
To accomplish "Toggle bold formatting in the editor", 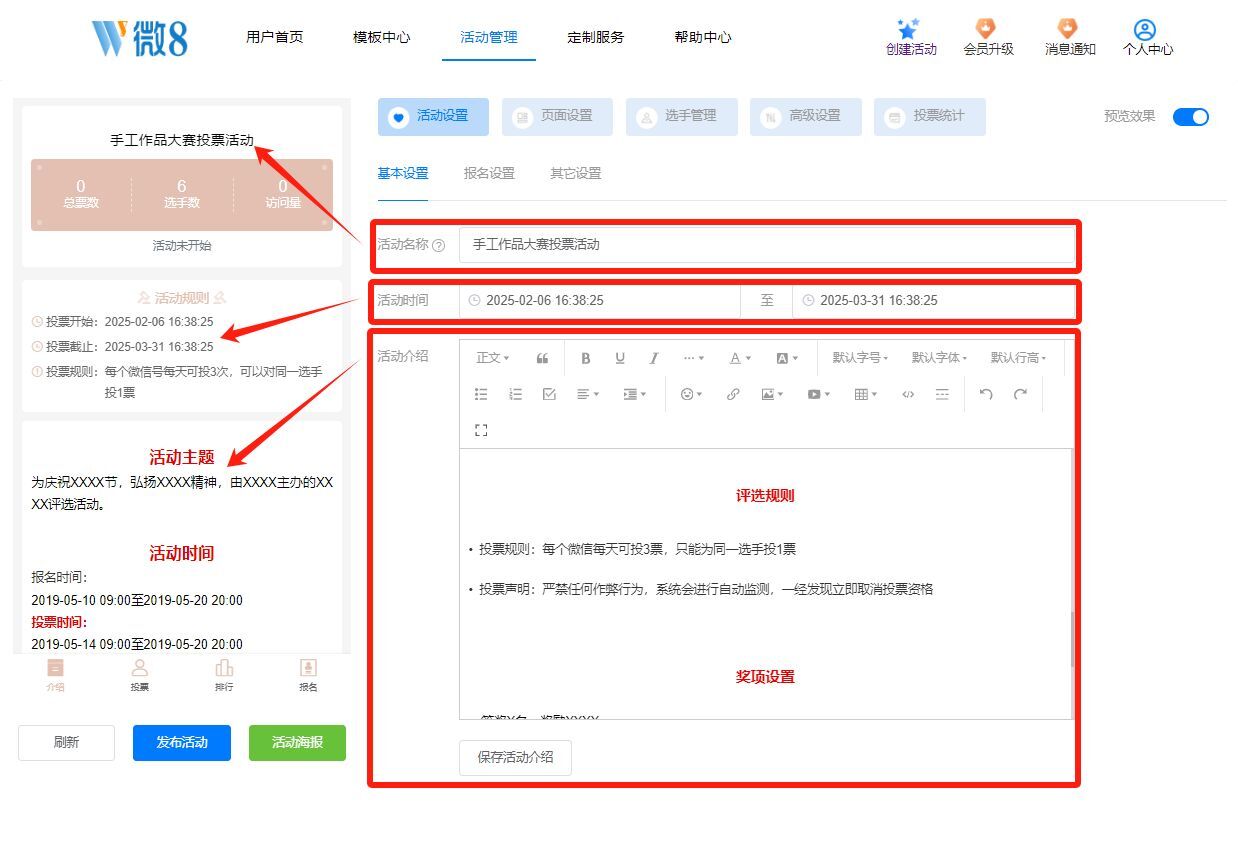I will (586, 358).
